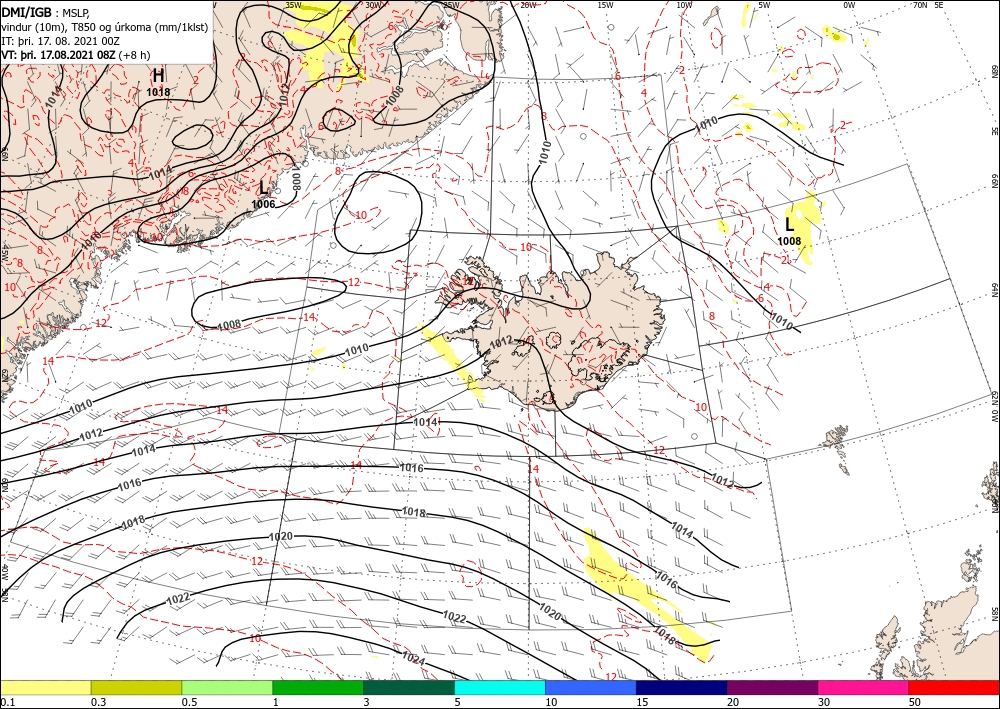Click the L 1006 low-pressure marker
The width and height of the screenshot is (1000, 709).
(263, 194)
